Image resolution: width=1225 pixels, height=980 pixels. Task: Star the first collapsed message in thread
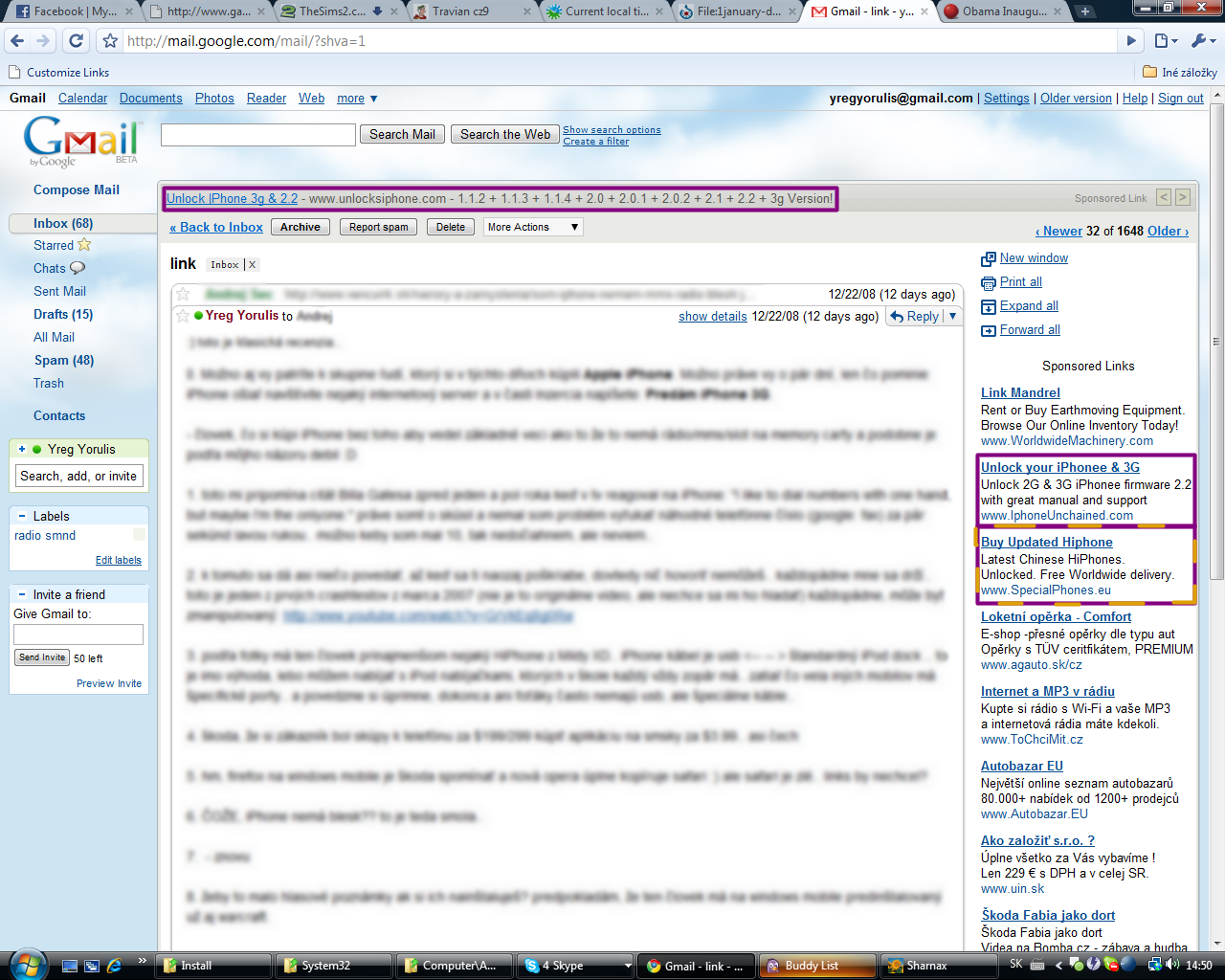pyautogui.click(x=183, y=294)
